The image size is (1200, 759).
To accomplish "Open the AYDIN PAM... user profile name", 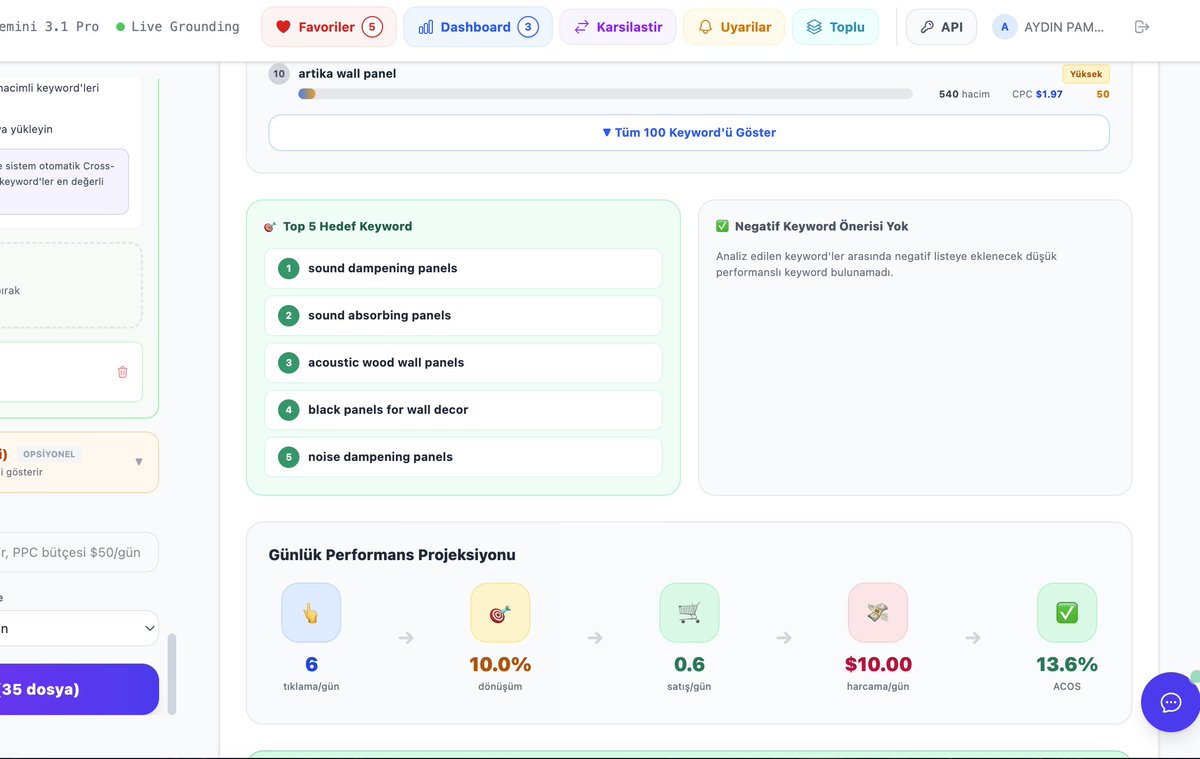I will coord(1064,27).
